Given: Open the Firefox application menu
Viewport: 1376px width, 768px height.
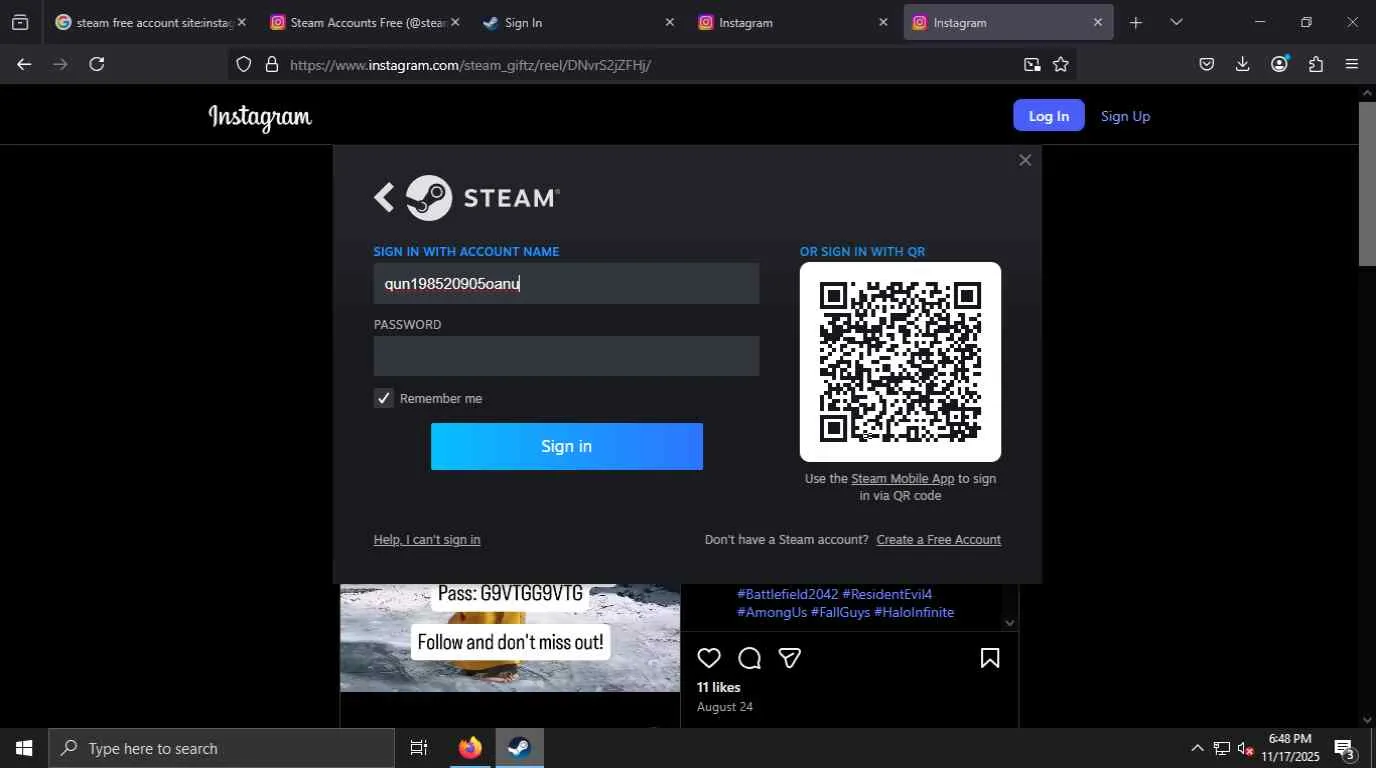Looking at the screenshot, I should 1352,64.
